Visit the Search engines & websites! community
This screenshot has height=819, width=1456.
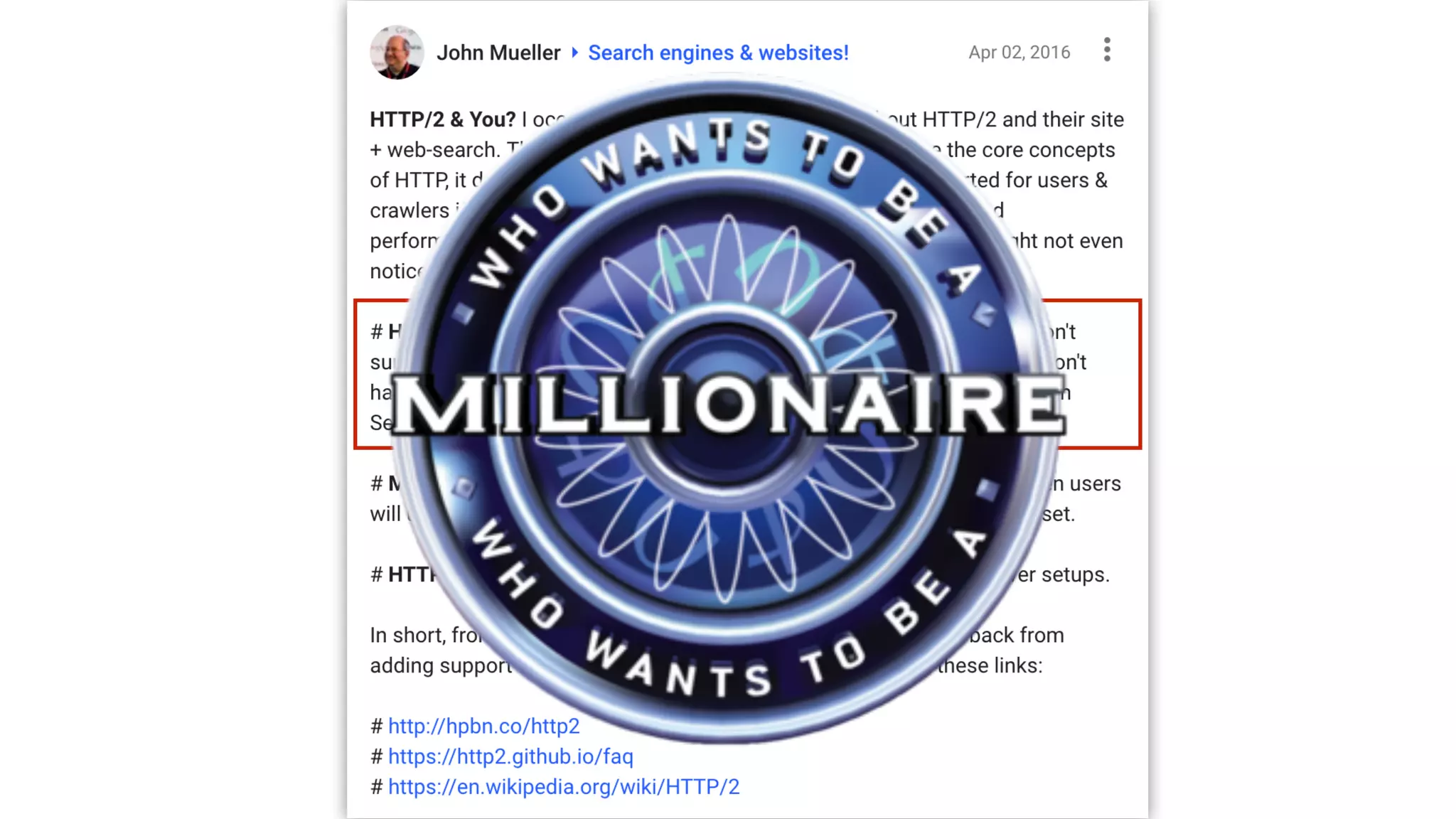(x=718, y=53)
